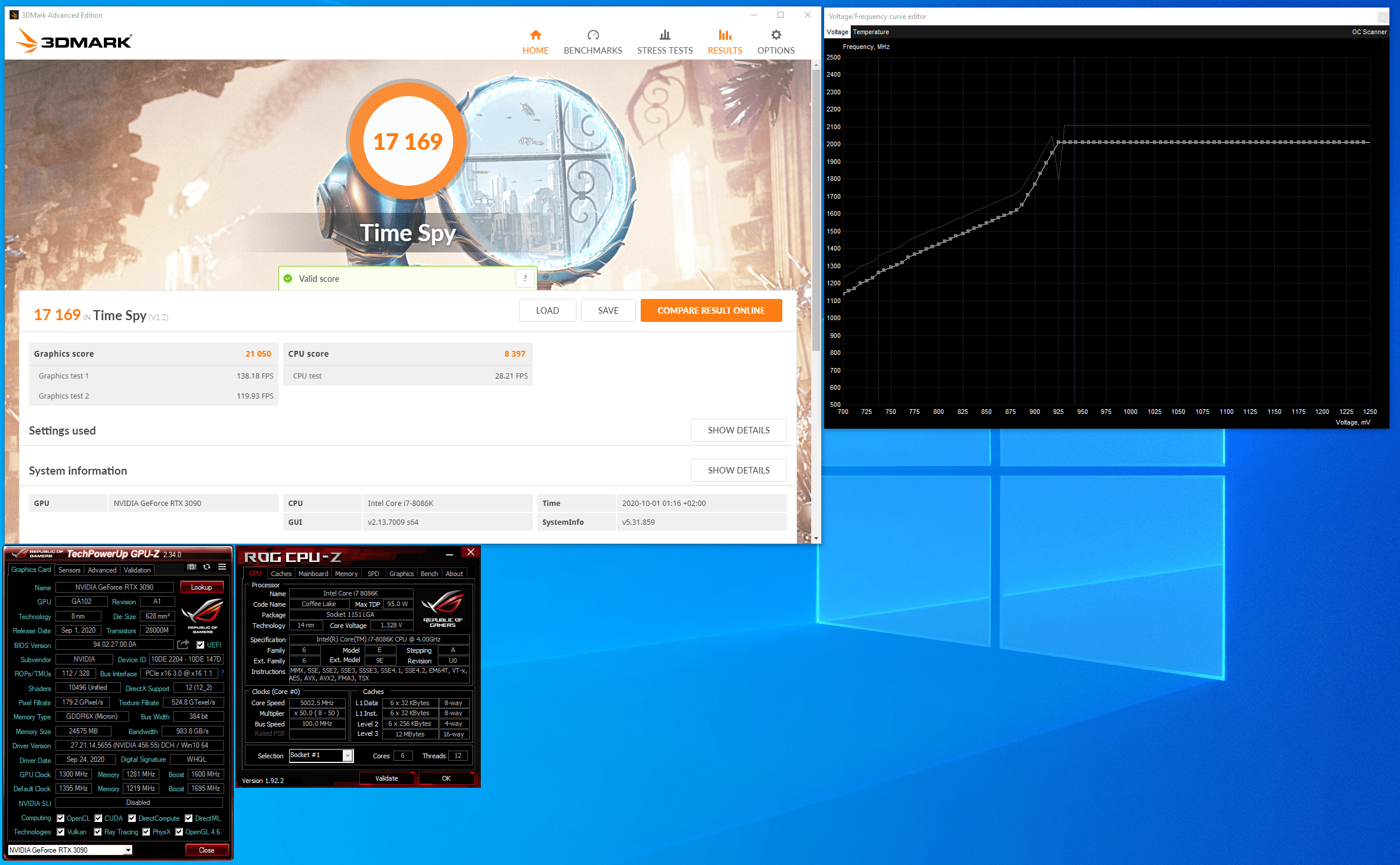Click the Device ID field in GPU-Z
This screenshot has width=1400, height=865.
click(186, 659)
